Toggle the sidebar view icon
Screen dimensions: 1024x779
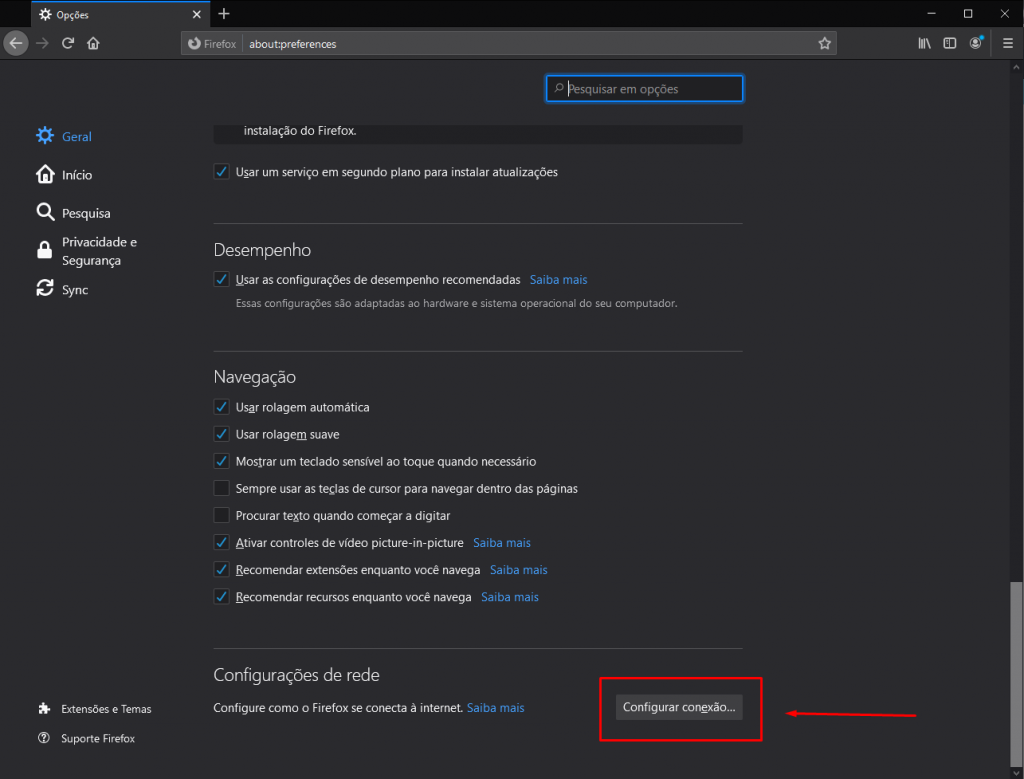pyautogui.click(x=950, y=43)
